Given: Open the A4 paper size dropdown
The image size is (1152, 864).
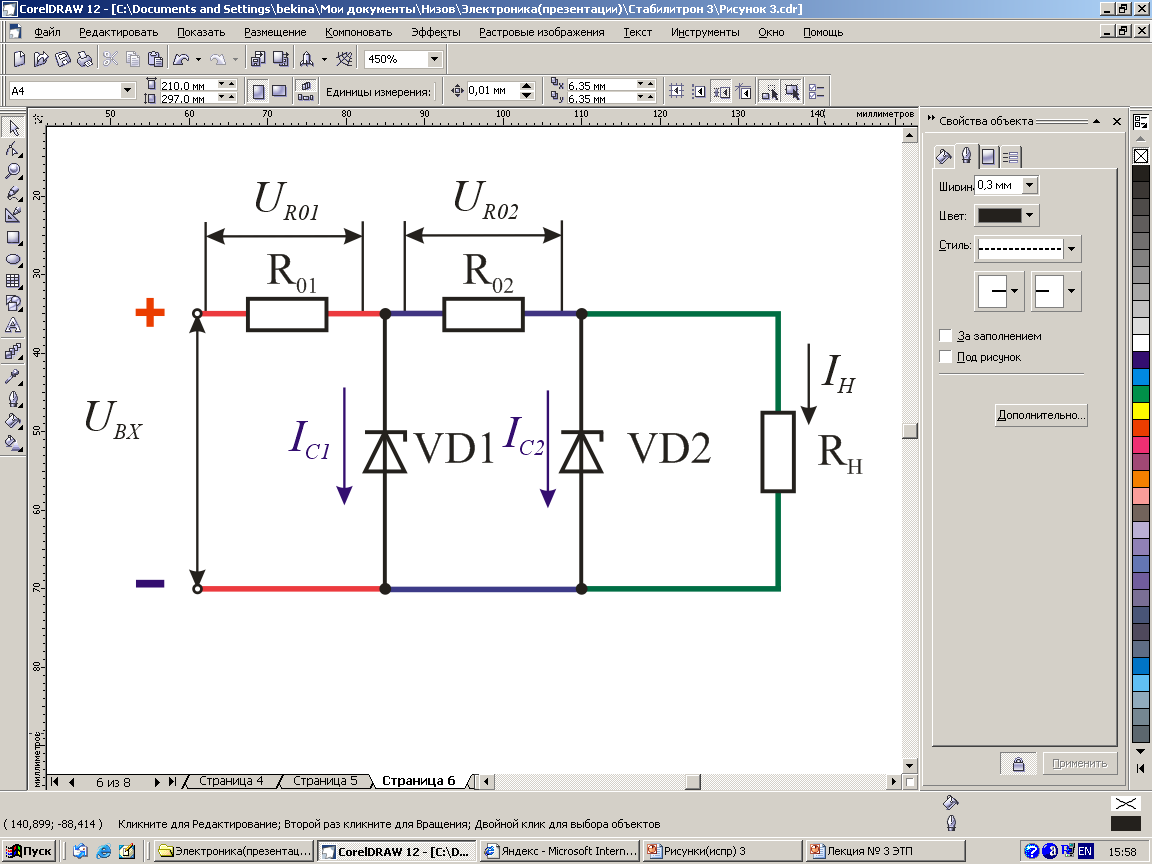Looking at the screenshot, I should 127,90.
